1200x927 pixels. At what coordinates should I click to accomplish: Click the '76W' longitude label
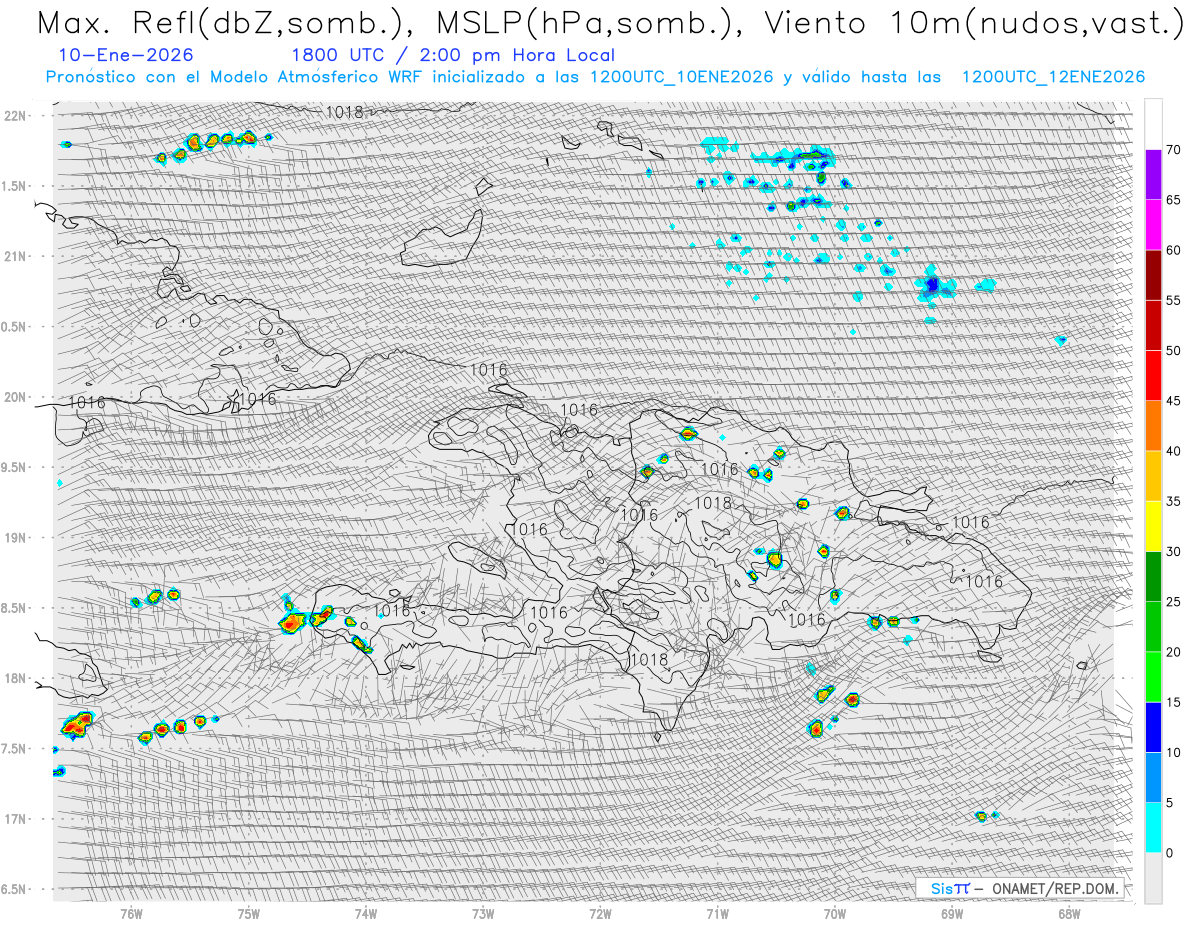(131, 913)
